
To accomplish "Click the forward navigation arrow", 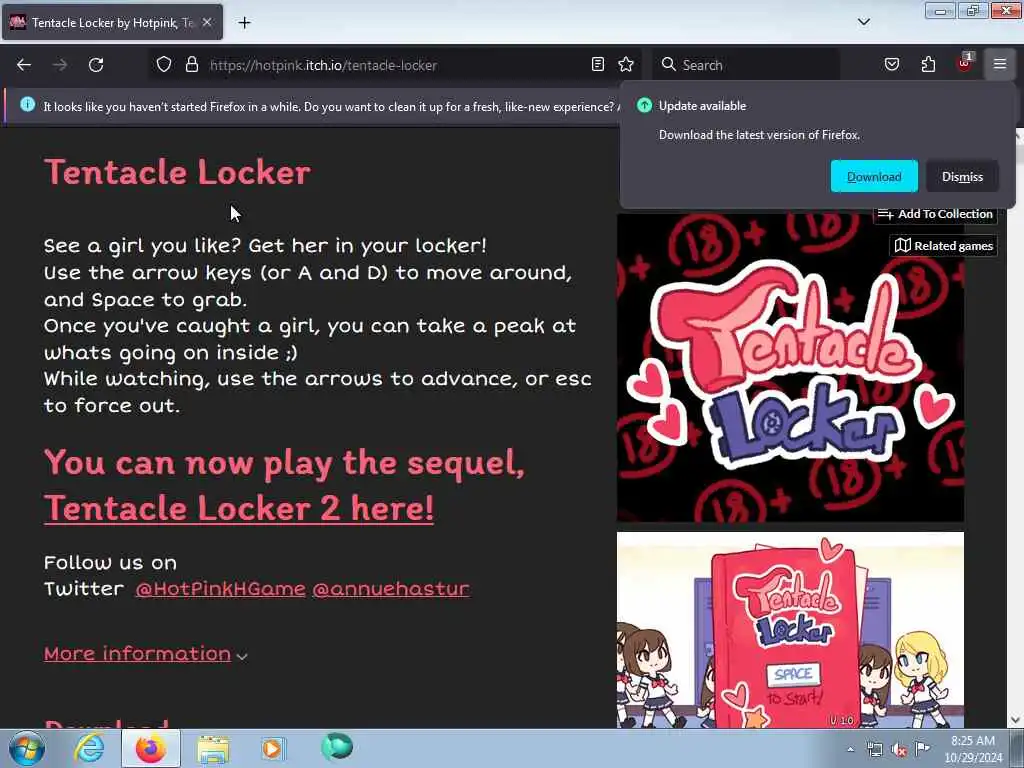I will [60, 65].
